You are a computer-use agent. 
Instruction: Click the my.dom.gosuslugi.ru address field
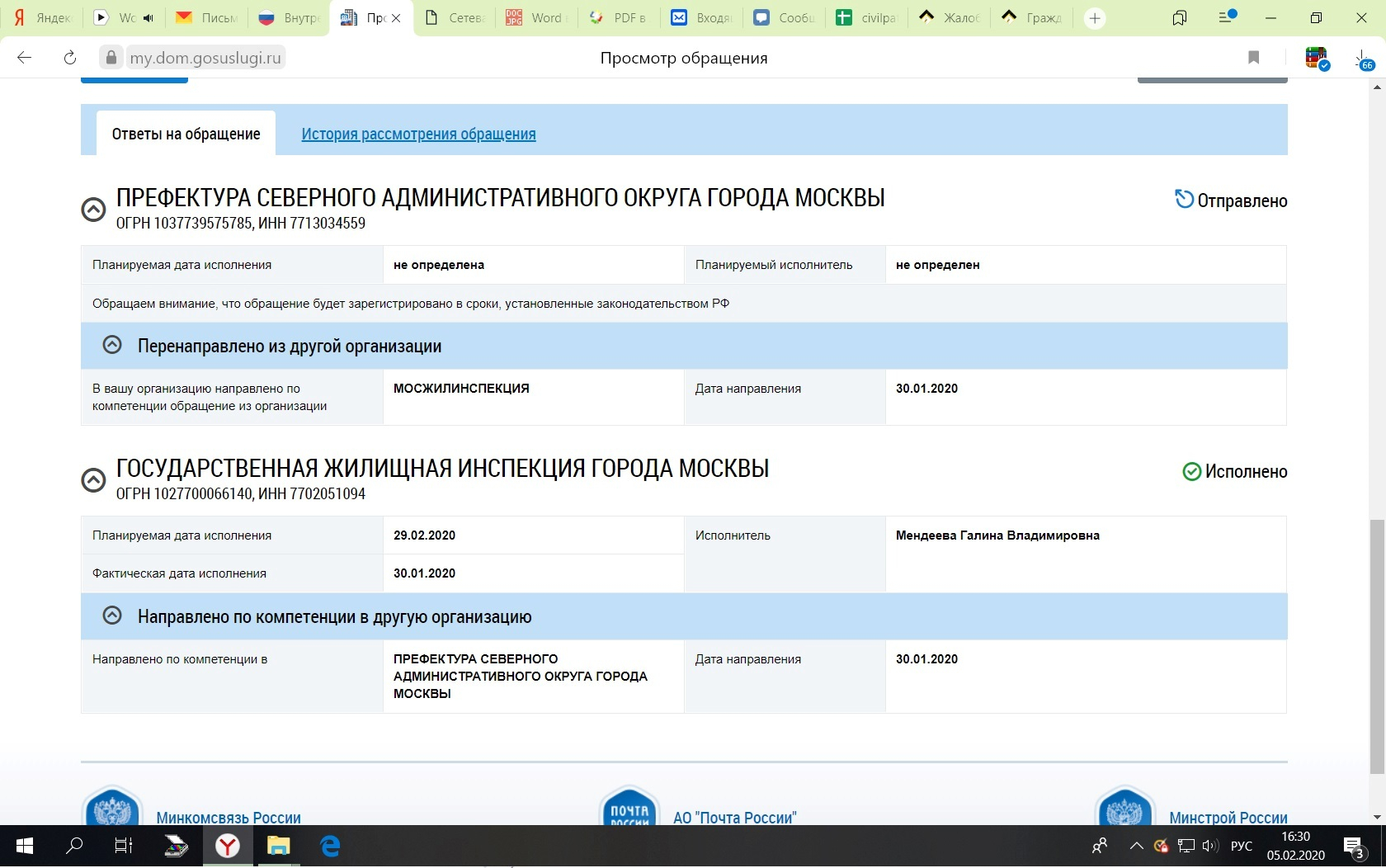[205, 58]
